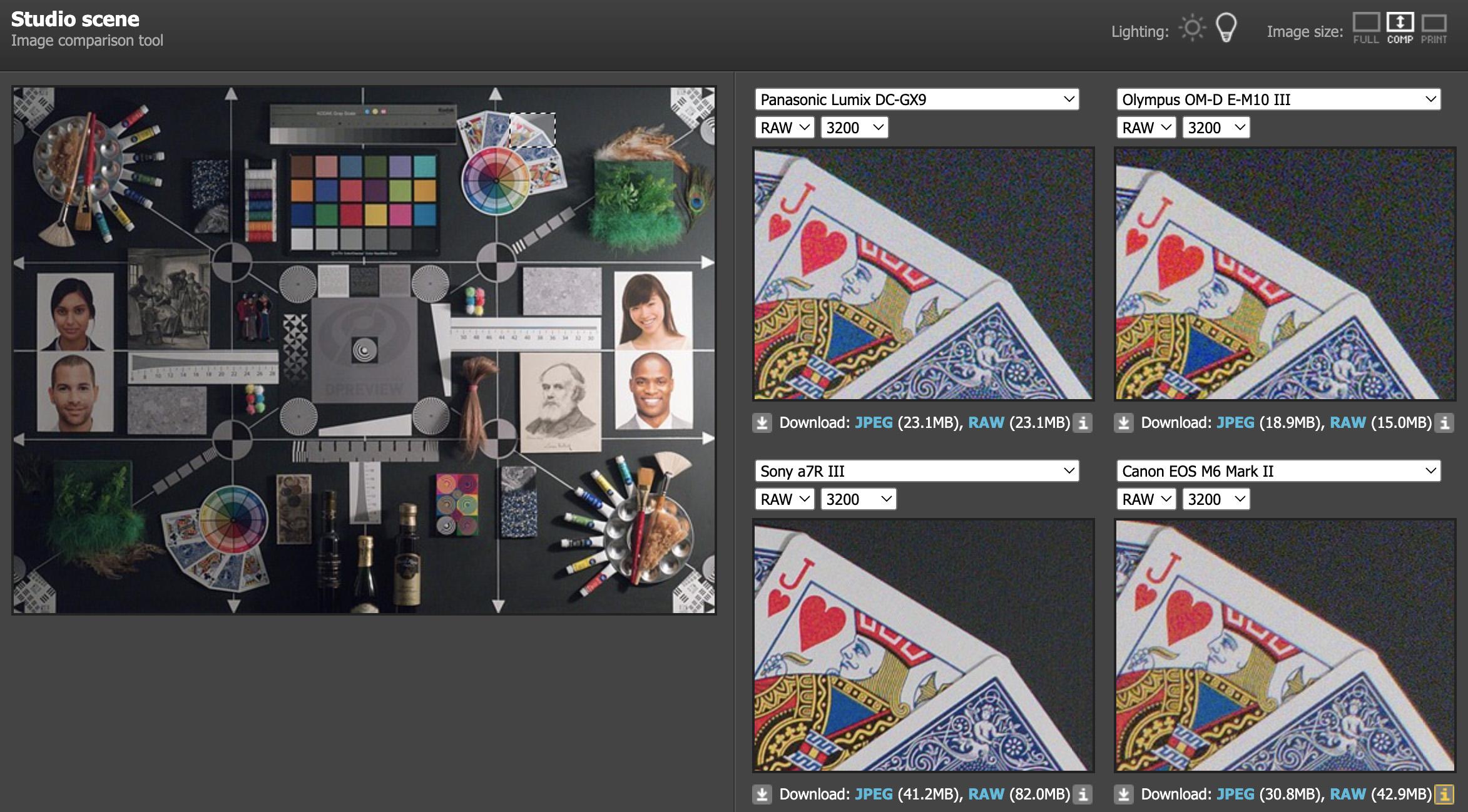1468x812 pixels.
Task: Change RAW format for Olympus OM-D E-M10 III
Action: pyautogui.click(x=1146, y=128)
